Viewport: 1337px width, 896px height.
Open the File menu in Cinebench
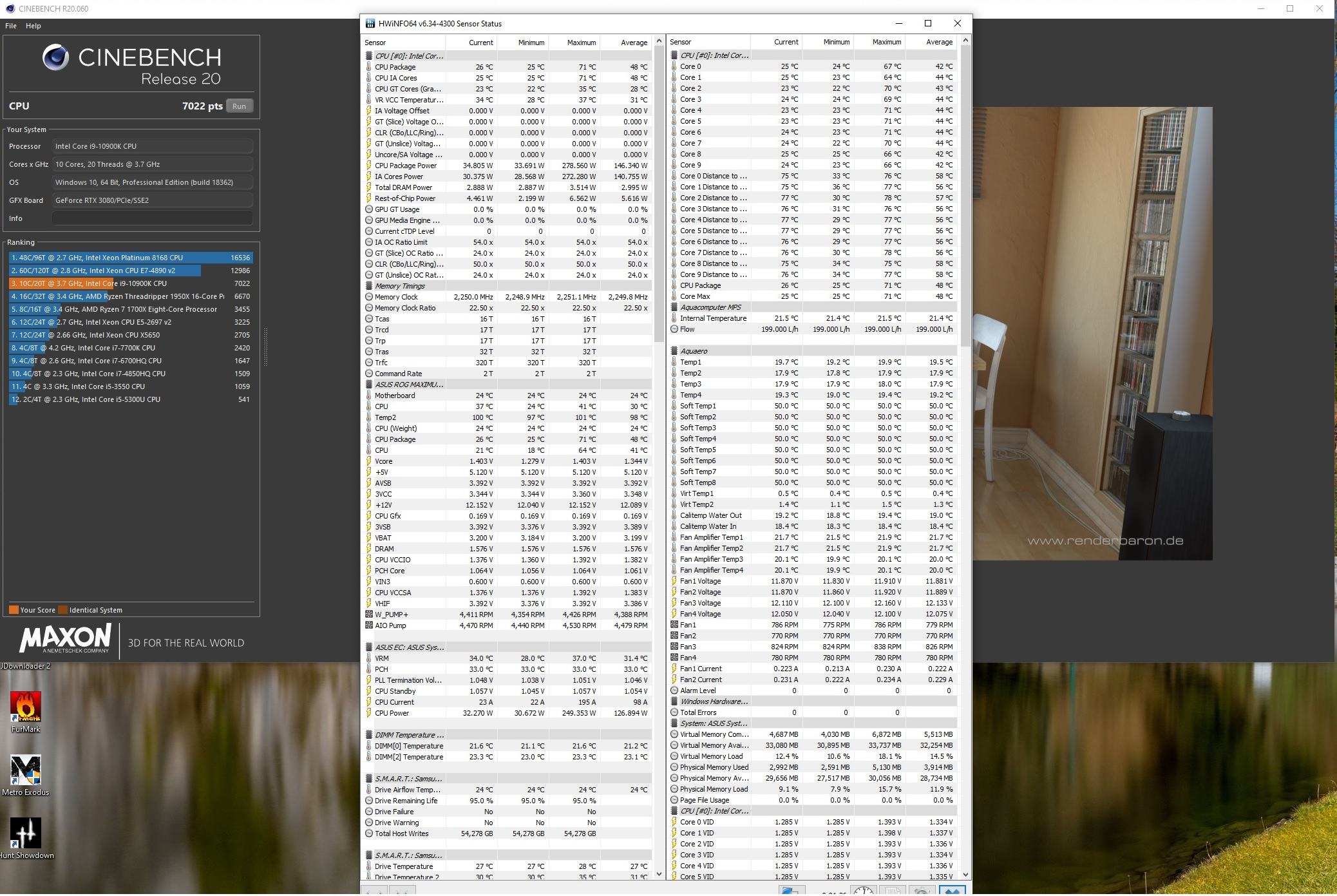(x=11, y=26)
